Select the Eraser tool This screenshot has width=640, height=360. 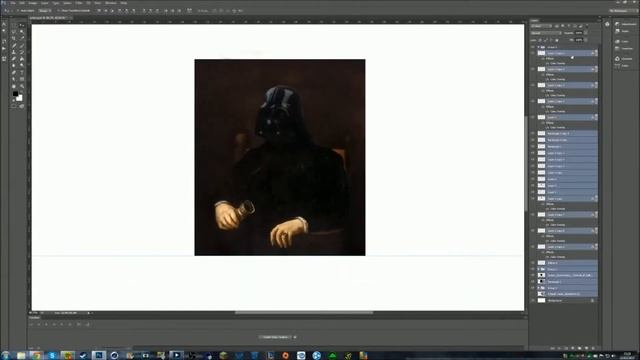(13, 59)
